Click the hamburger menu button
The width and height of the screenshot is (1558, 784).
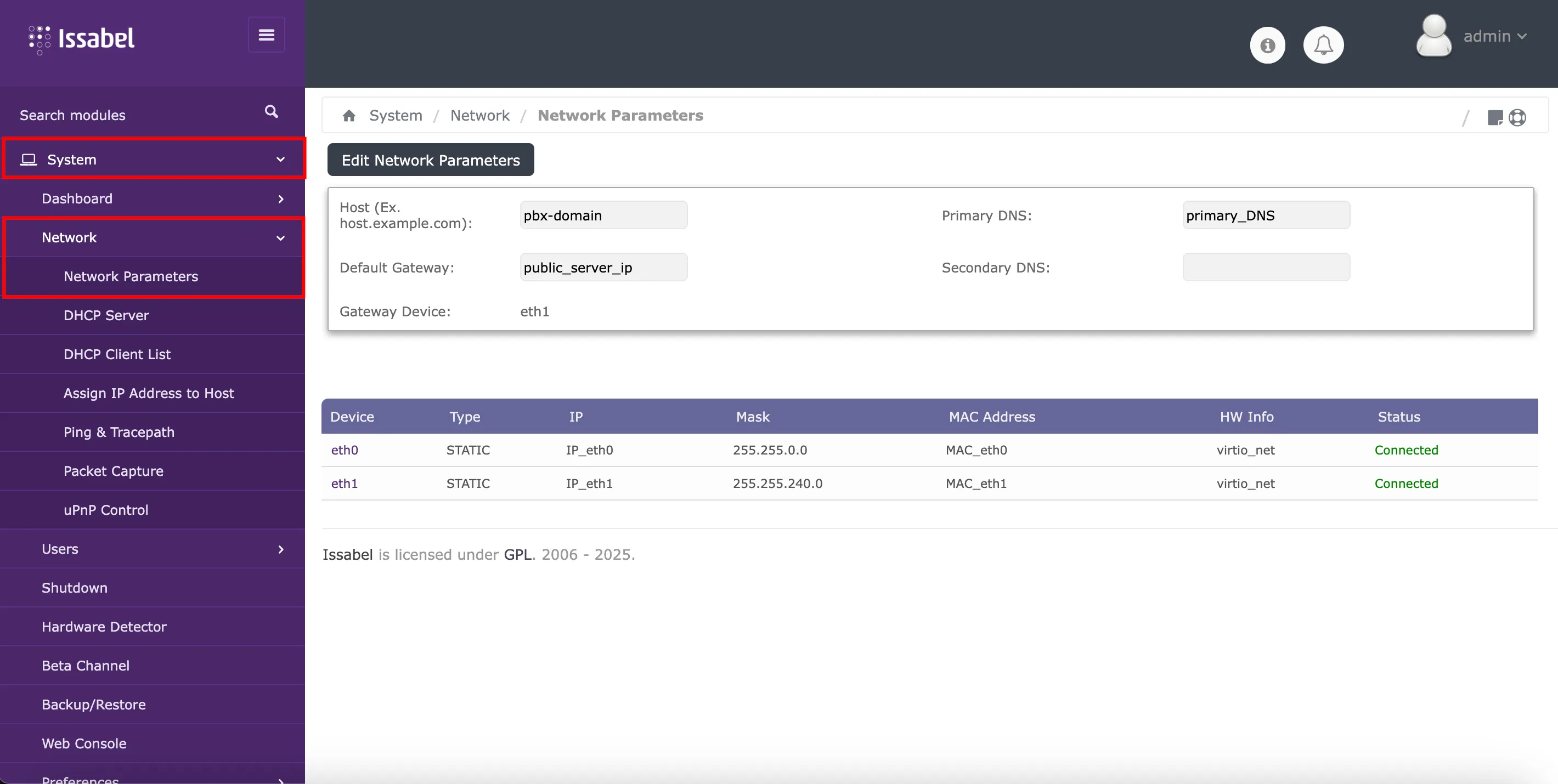pyautogui.click(x=266, y=35)
